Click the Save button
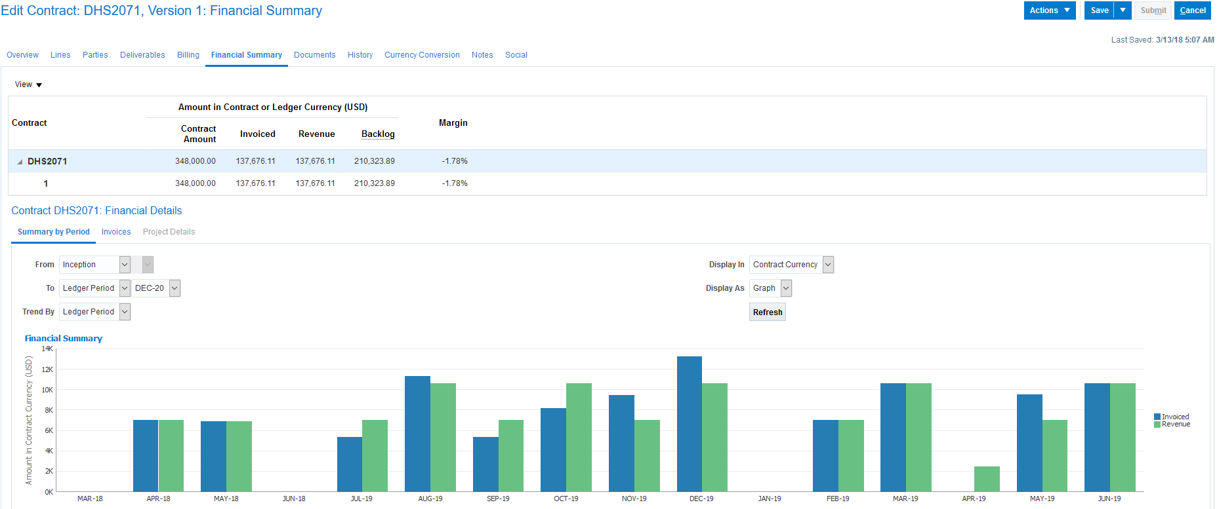Image resolution: width=1217 pixels, height=509 pixels. (x=1099, y=10)
